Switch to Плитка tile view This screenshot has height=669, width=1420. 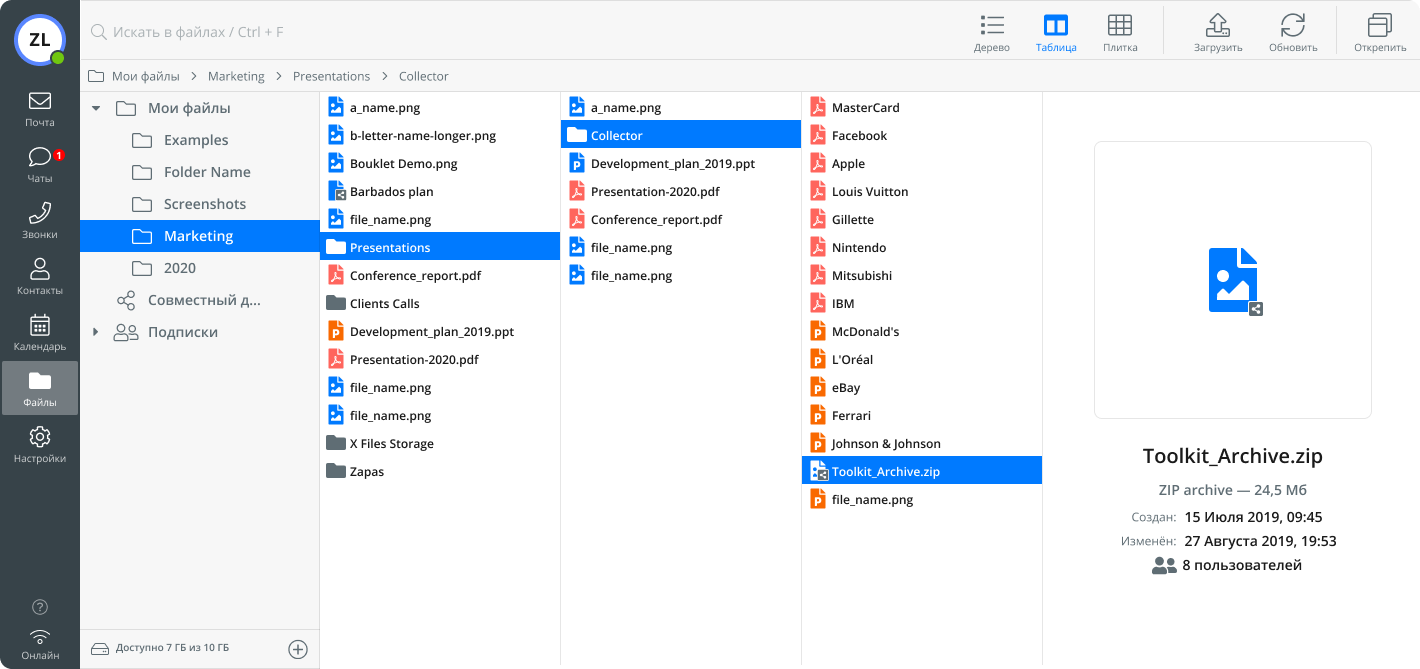(x=1120, y=32)
